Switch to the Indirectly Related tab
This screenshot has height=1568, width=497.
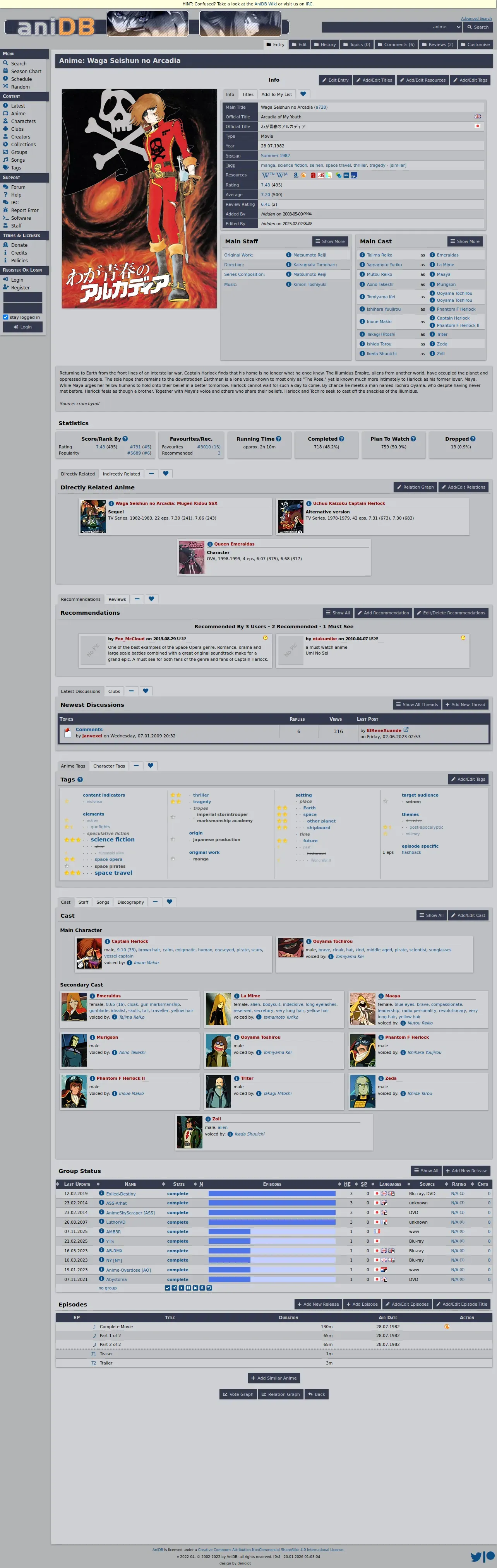tap(121, 474)
